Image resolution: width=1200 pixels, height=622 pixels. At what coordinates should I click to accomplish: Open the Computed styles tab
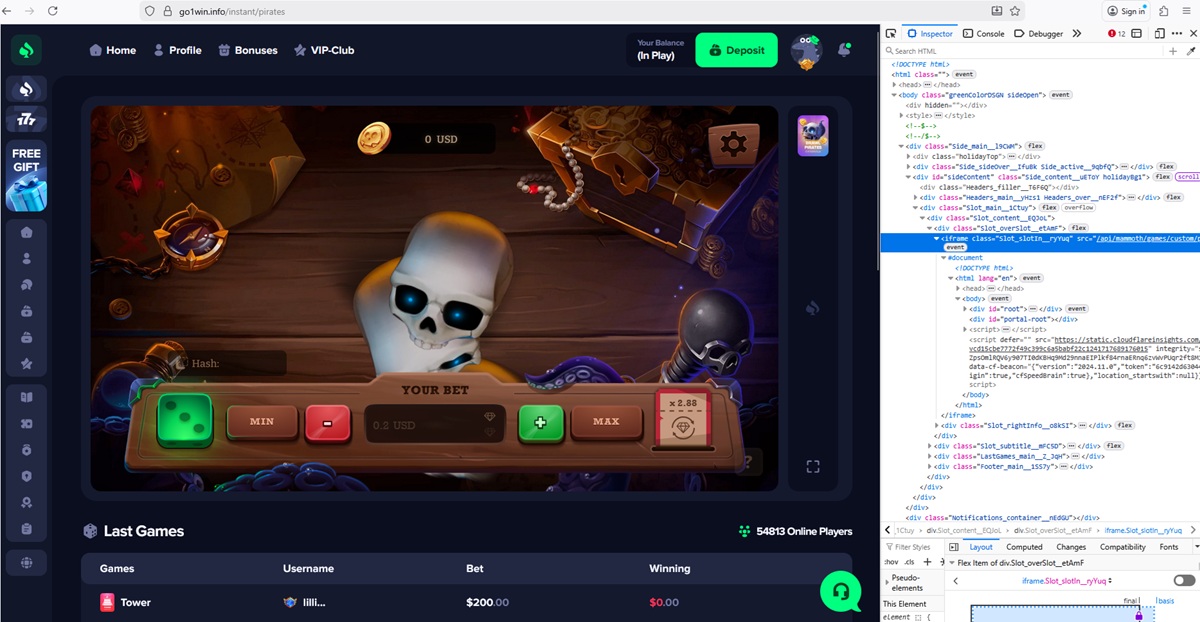tap(1024, 547)
